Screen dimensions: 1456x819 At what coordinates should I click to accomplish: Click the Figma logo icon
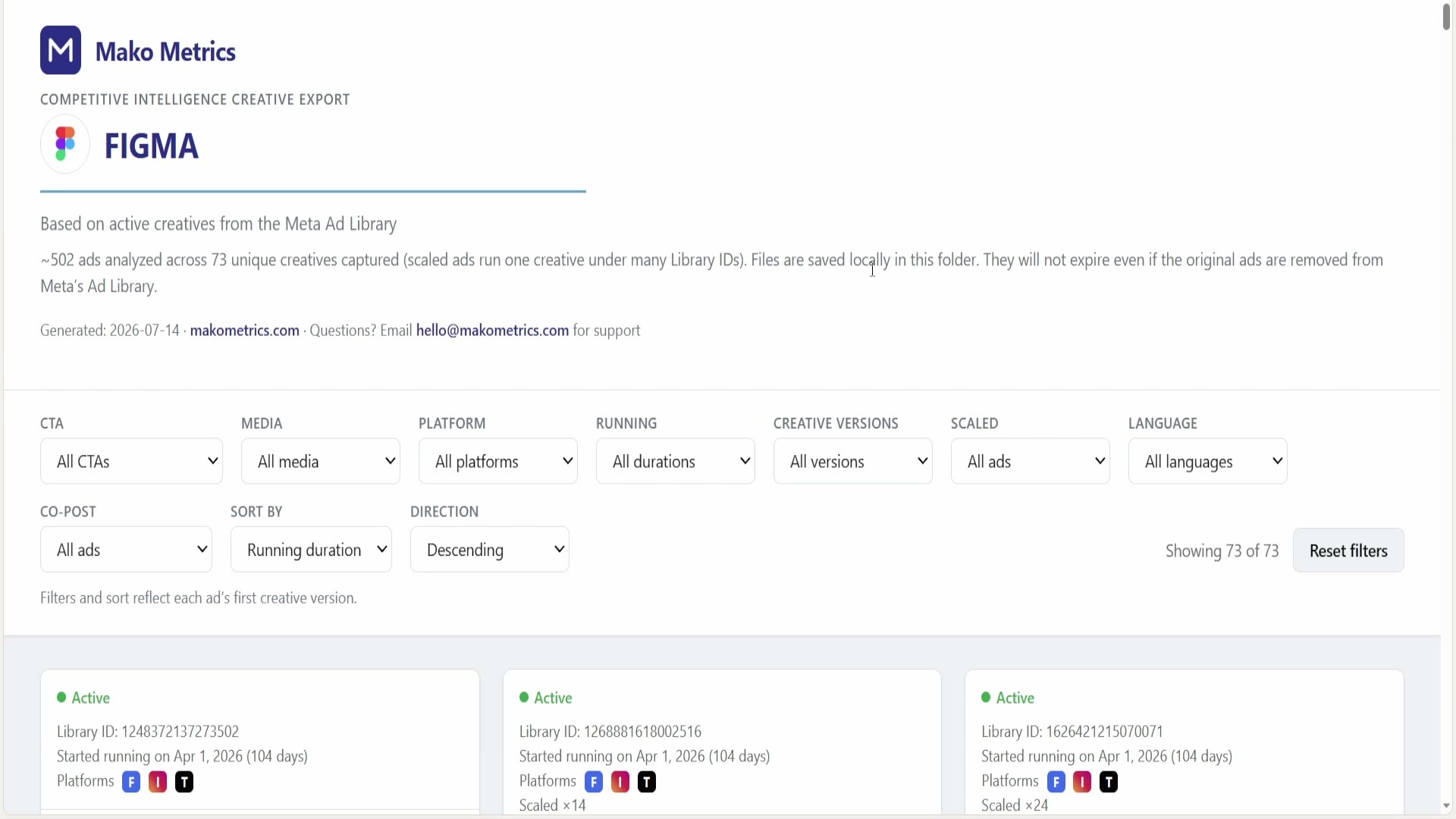[x=65, y=144]
